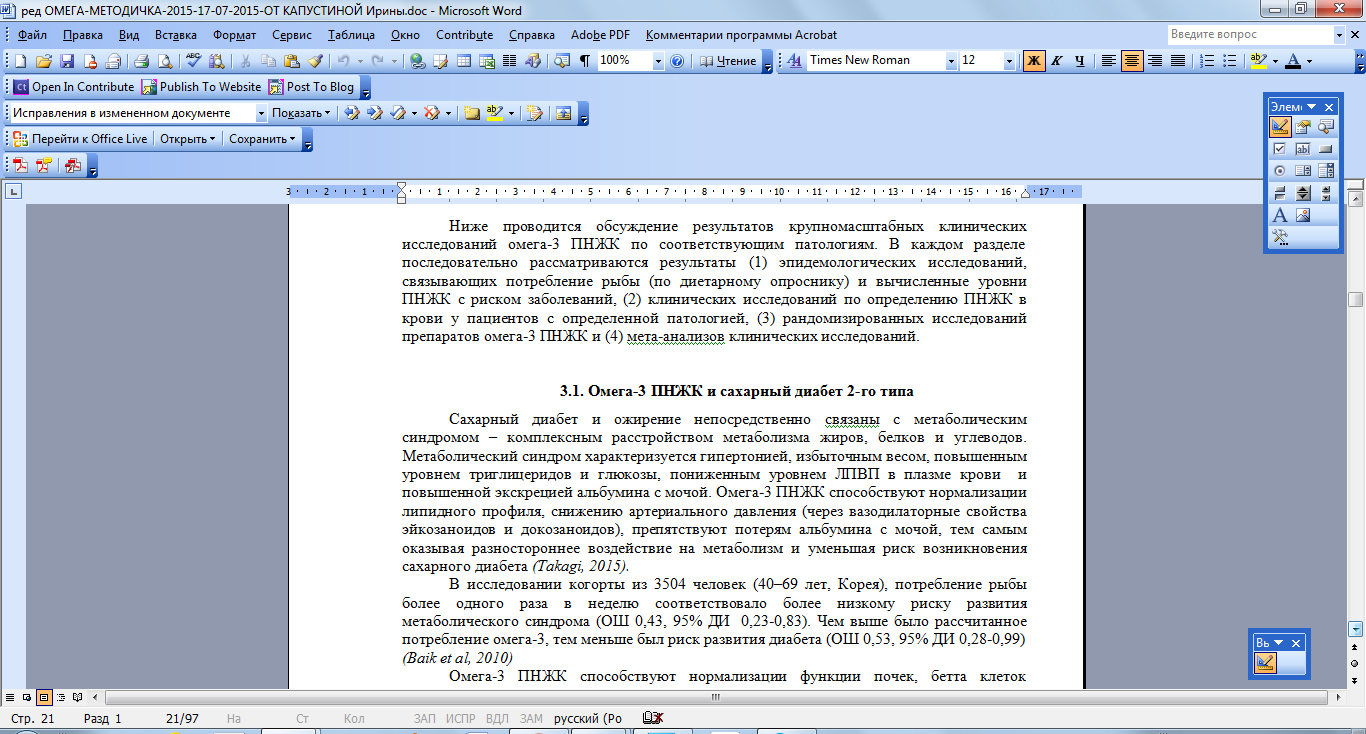This screenshot has height=734, width=1366.
Task: Open Print Preview magnifier icon
Action: (x=165, y=61)
